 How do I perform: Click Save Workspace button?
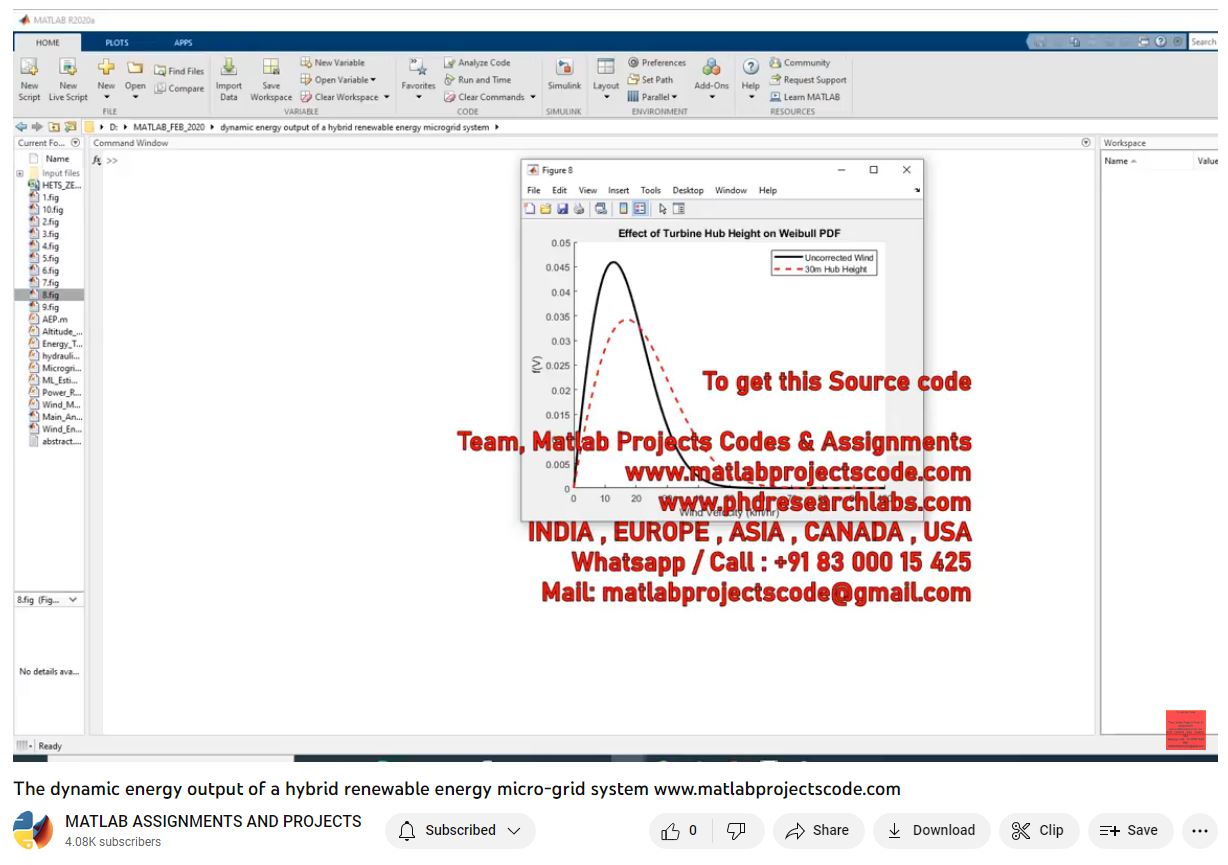(x=271, y=79)
